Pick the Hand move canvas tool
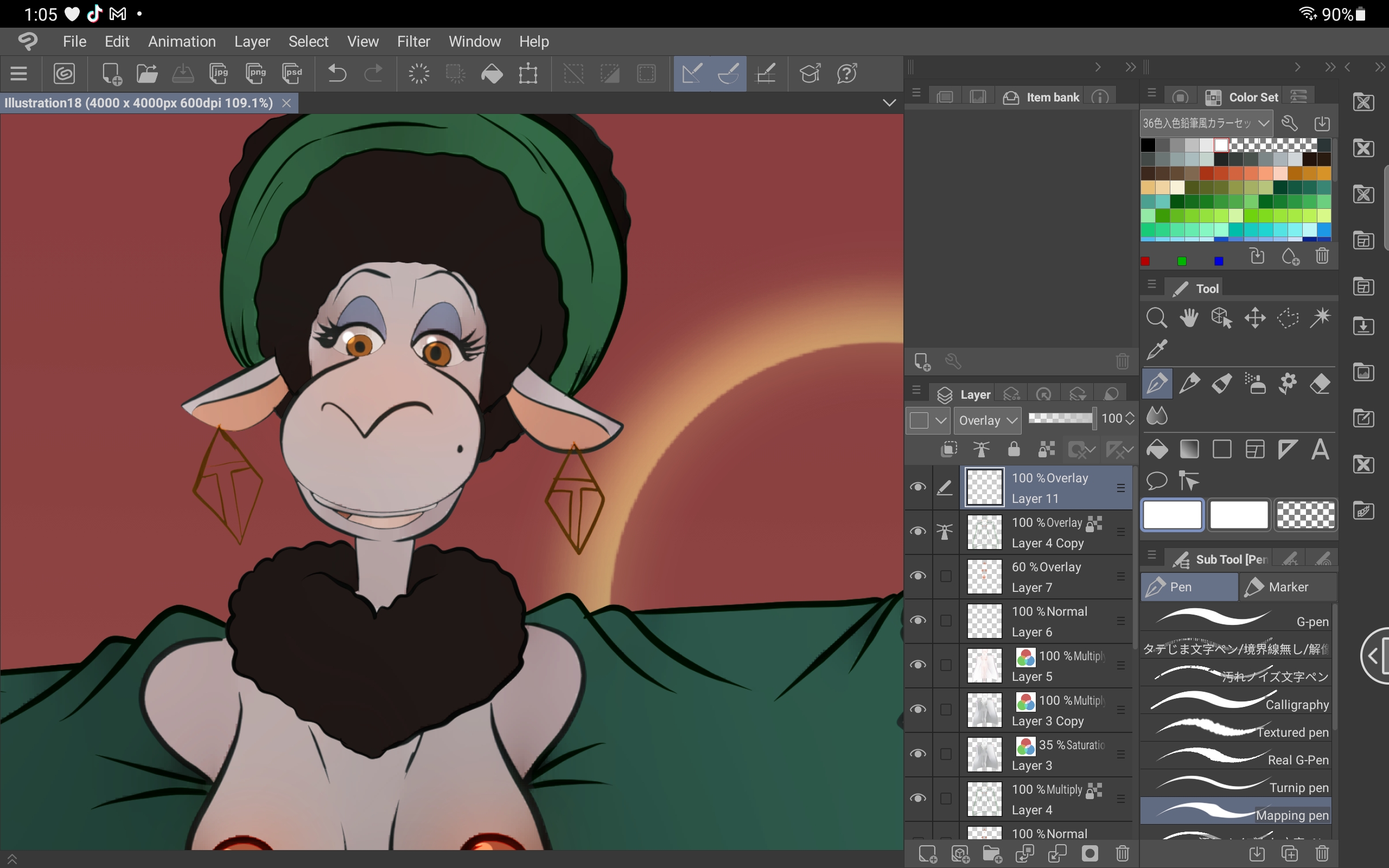1389x868 pixels. click(x=1189, y=317)
